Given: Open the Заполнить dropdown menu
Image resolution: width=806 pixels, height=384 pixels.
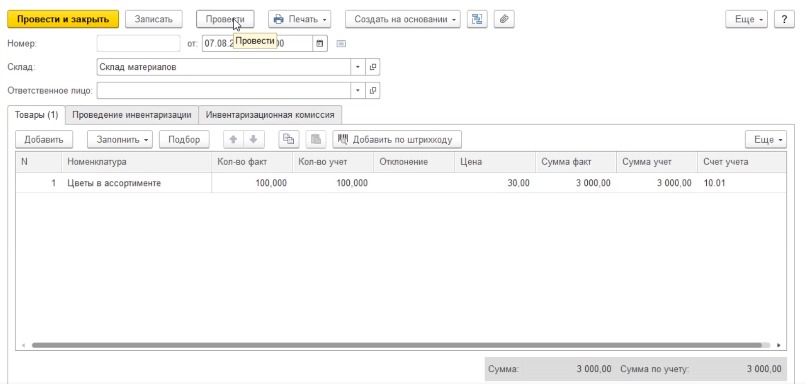Looking at the screenshot, I should (x=120, y=139).
